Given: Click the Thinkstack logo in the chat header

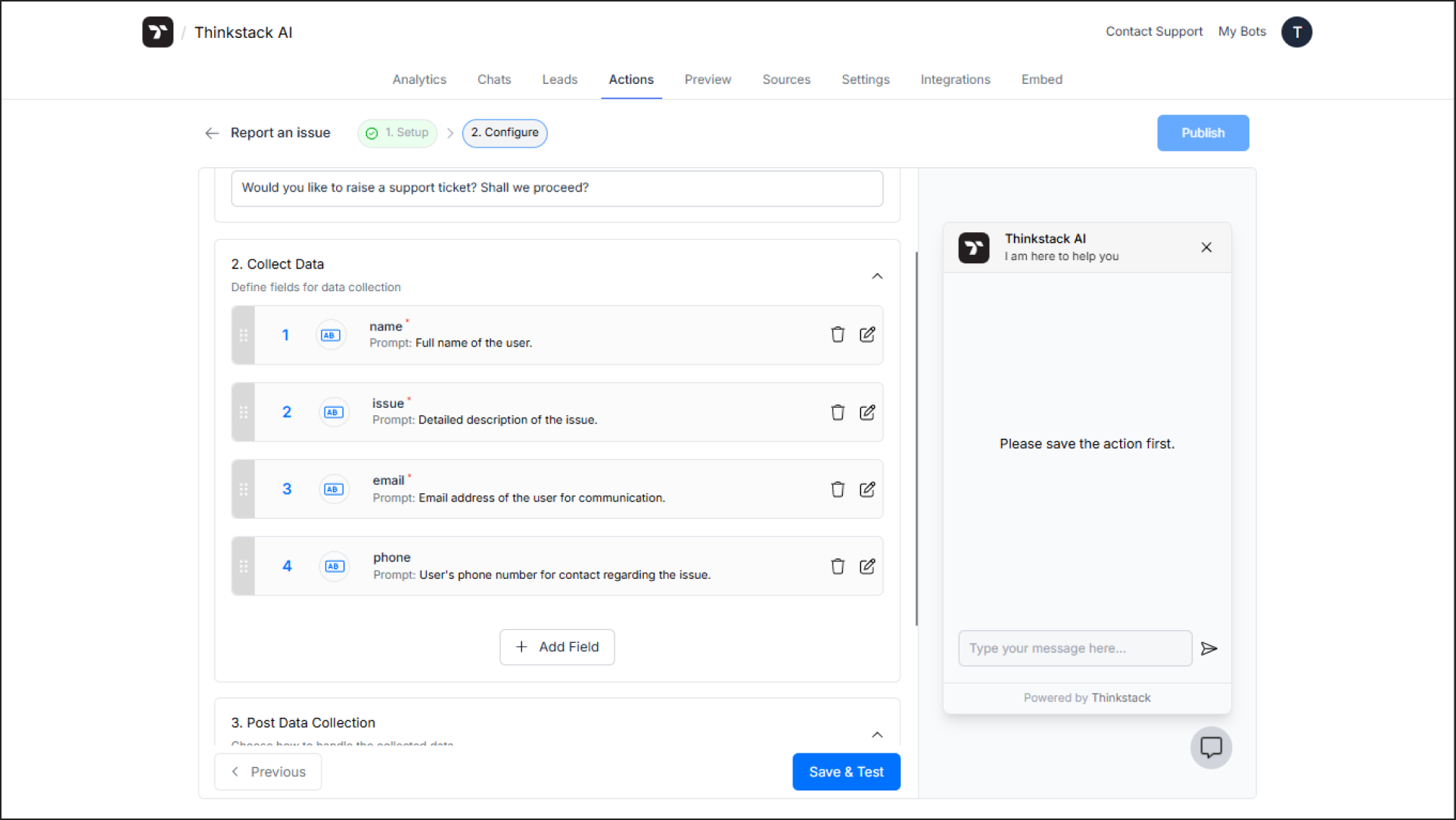Looking at the screenshot, I should (x=973, y=247).
